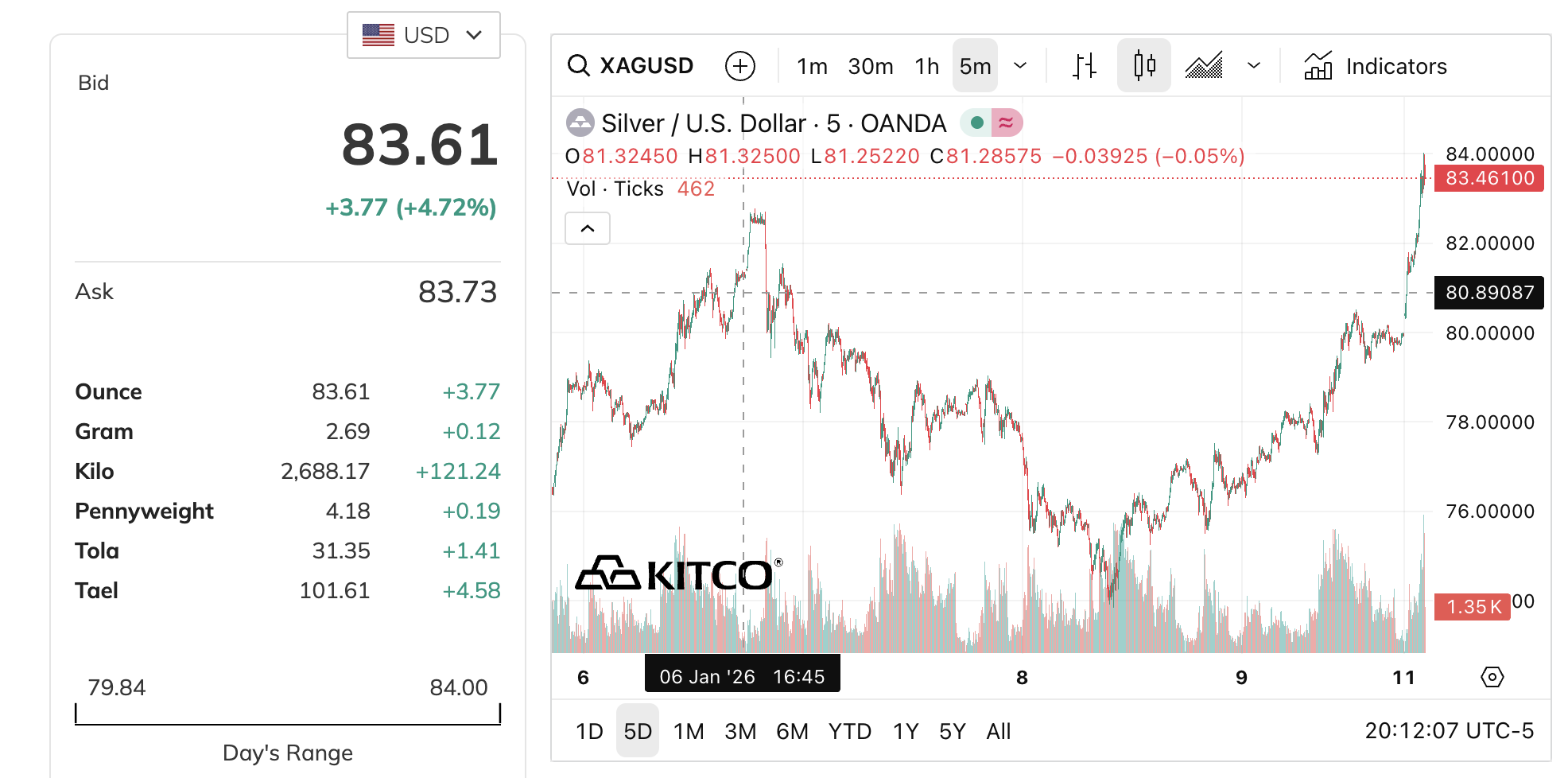Open the USD currency dropdown
Image resolution: width=1568 pixels, height=778 pixels.
tap(424, 35)
